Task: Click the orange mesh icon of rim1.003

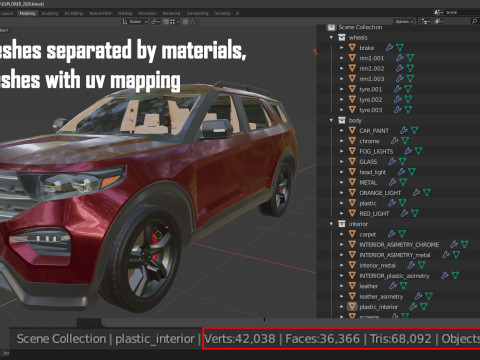Action: (352, 79)
